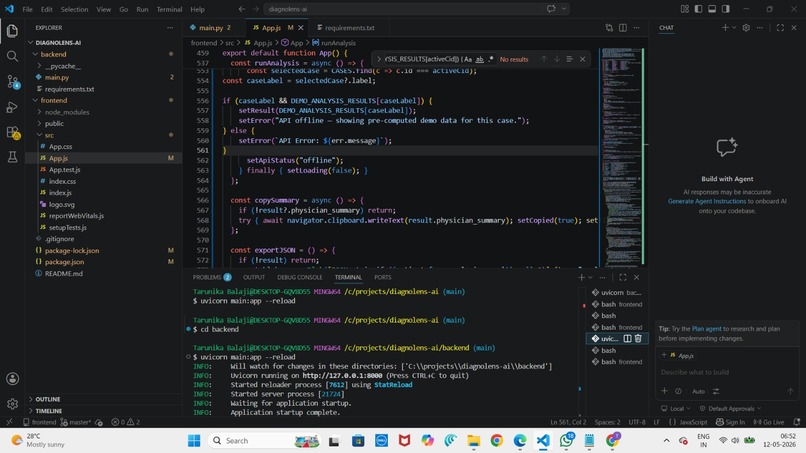
Task: Maximize the terminal panel size
Action: (622, 278)
